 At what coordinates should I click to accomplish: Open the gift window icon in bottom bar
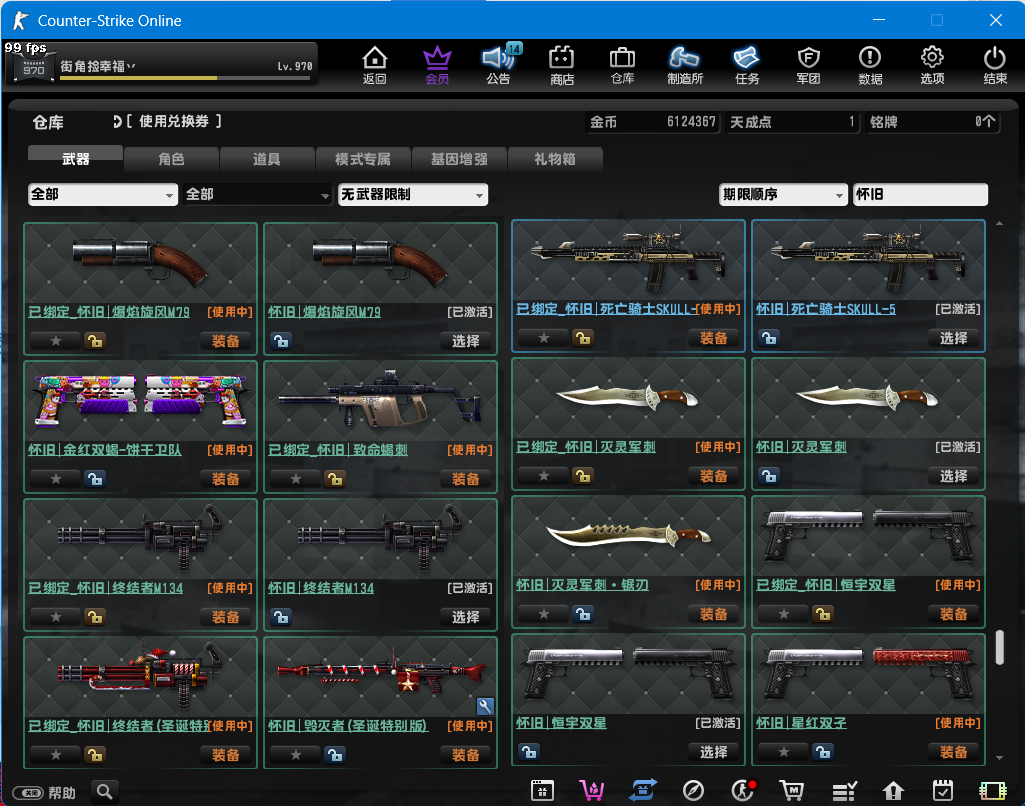(543, 791)
